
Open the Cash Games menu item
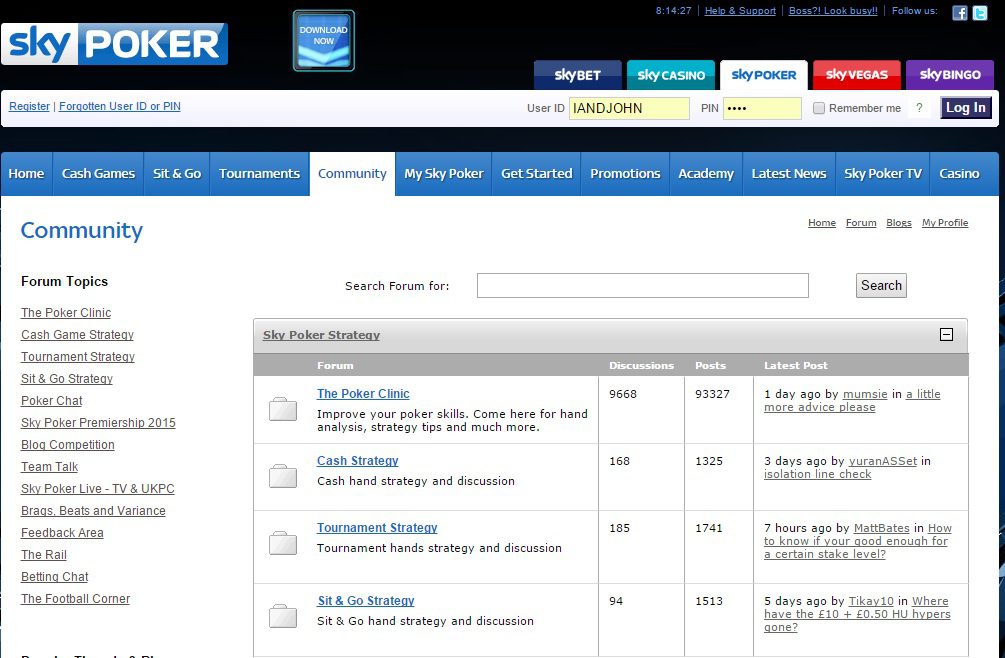tap(98, 174)
